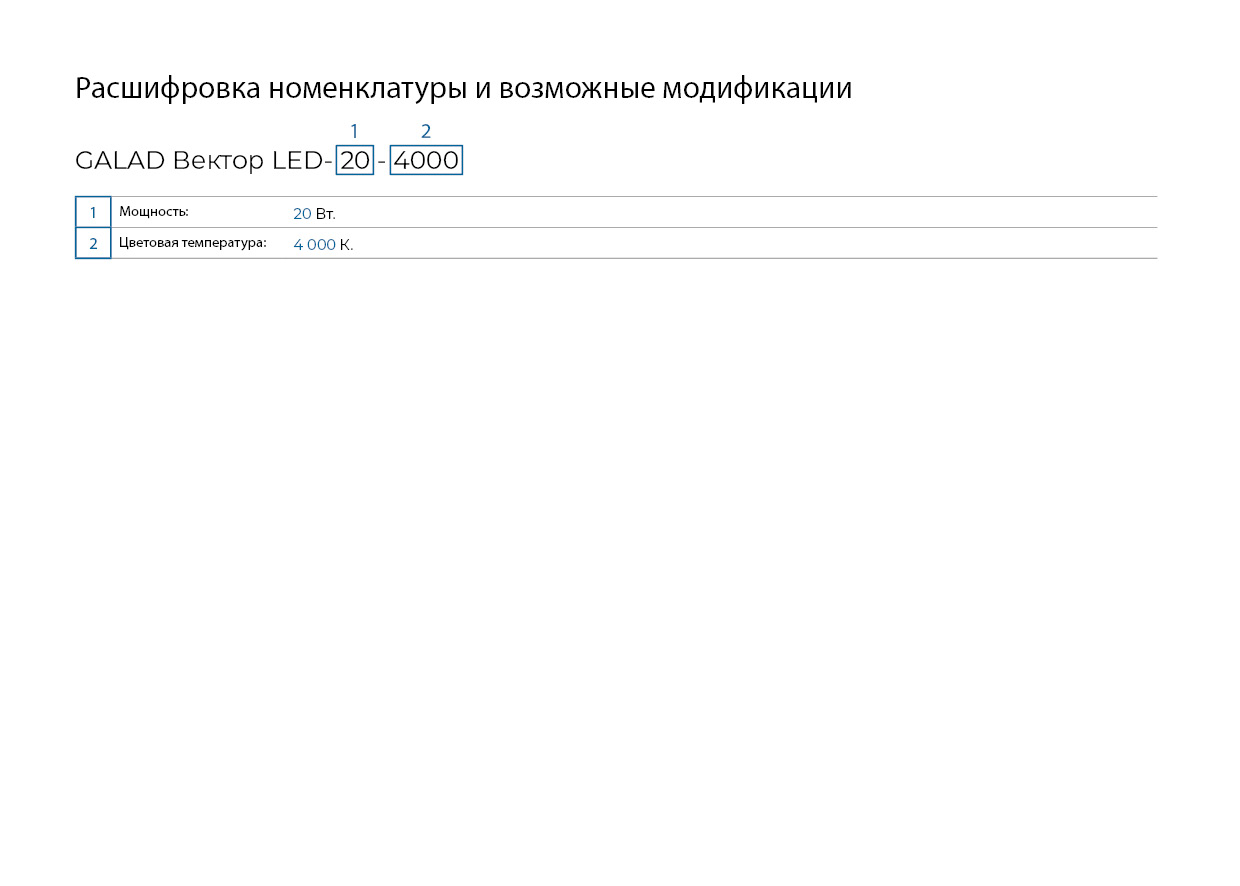
Task: Select table row number cell "1"
Action: click(93, 212)
